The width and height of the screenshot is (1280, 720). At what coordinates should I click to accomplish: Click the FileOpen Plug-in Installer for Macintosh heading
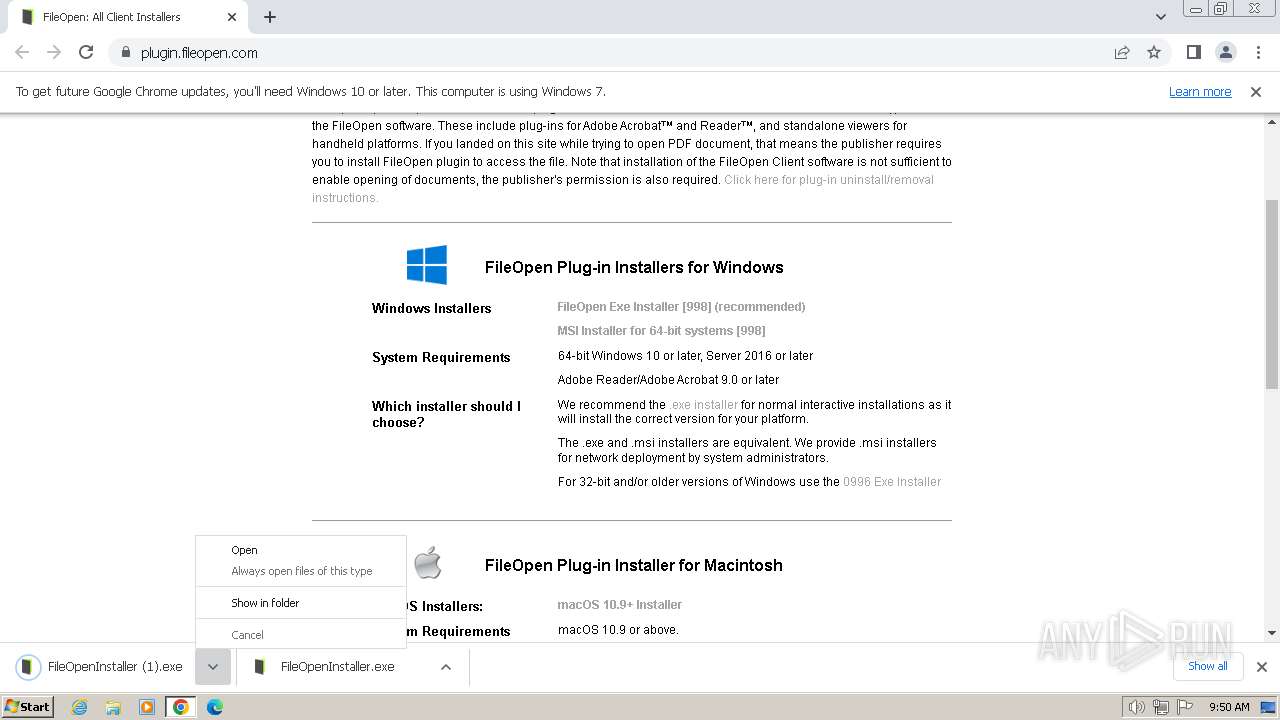pyautogui.click(x=634, y=565)
